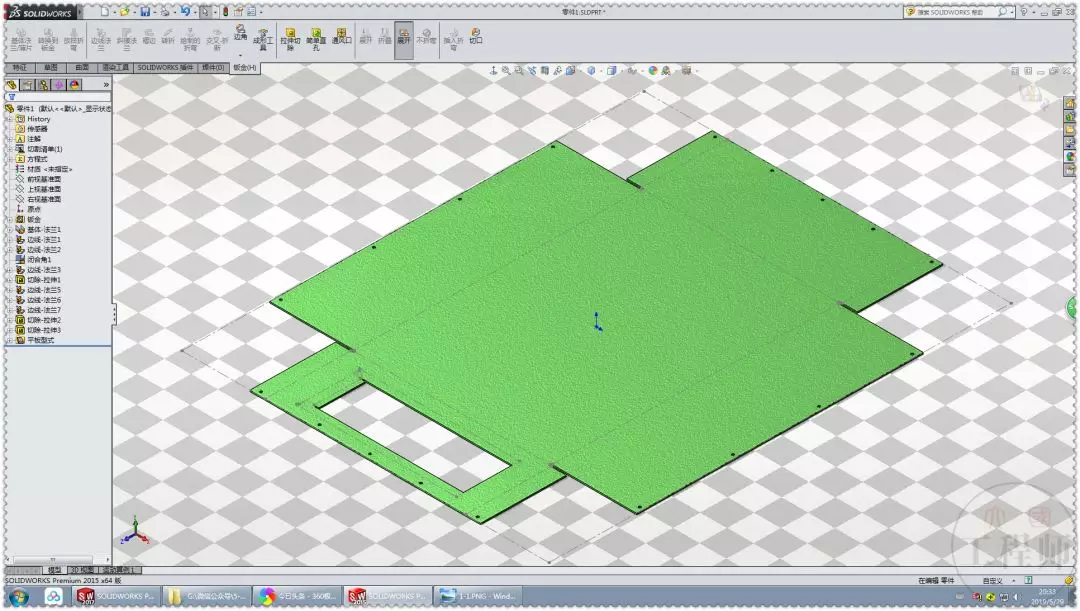Switch to the 钣金(H) sheet metal tab
Image resolution: width=1080 pixels, height=611 pixels.
[x=245, y=68]
